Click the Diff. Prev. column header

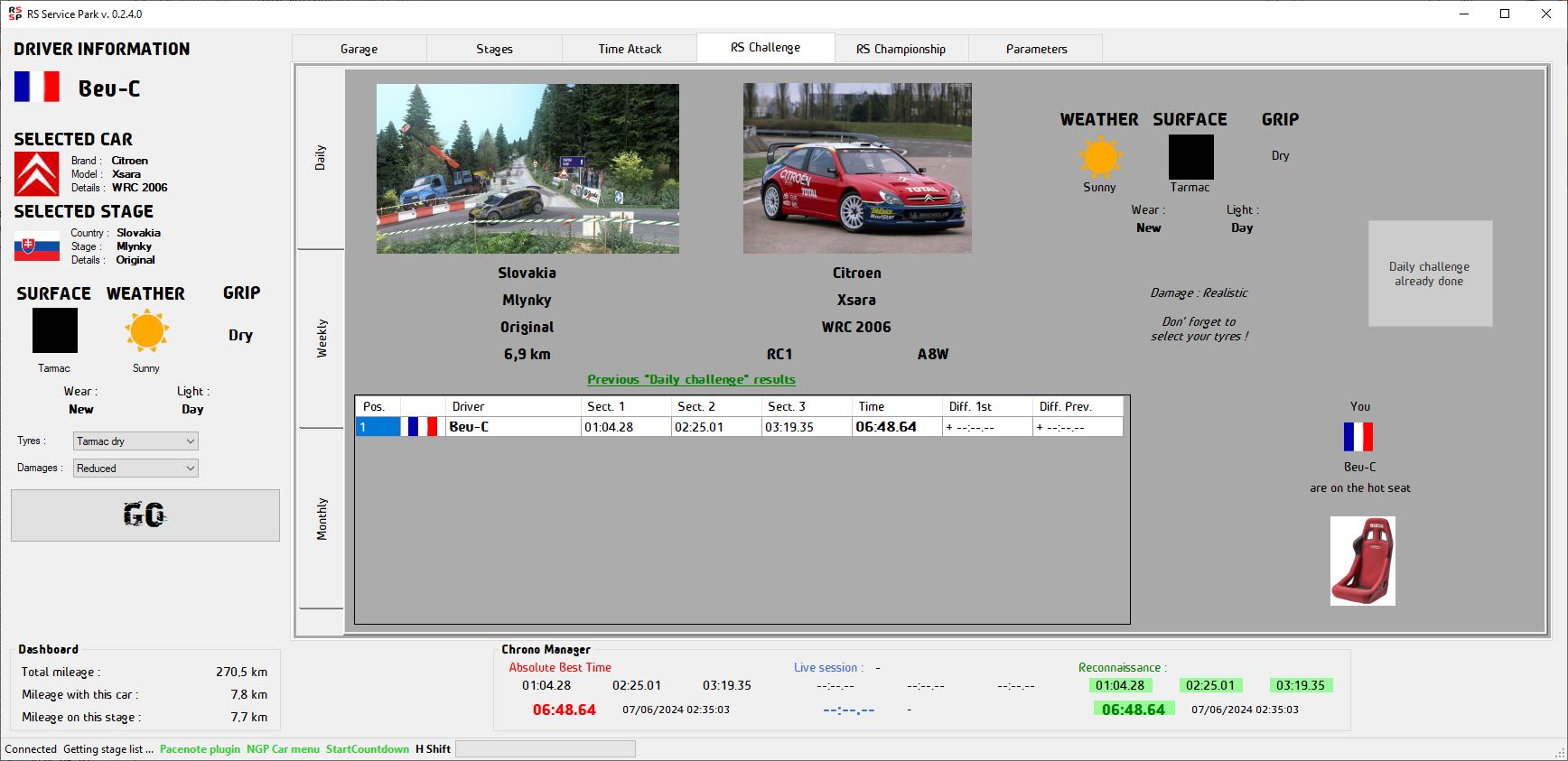1078,406
